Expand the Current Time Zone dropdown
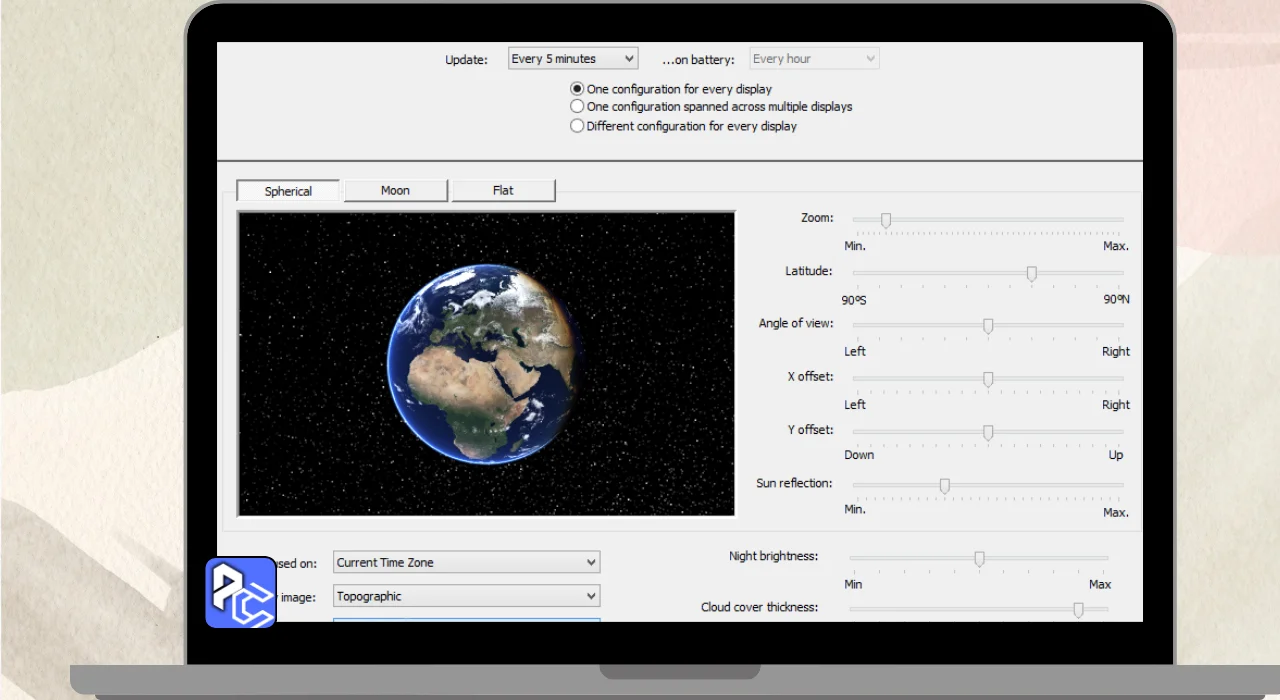 (466, 562)
